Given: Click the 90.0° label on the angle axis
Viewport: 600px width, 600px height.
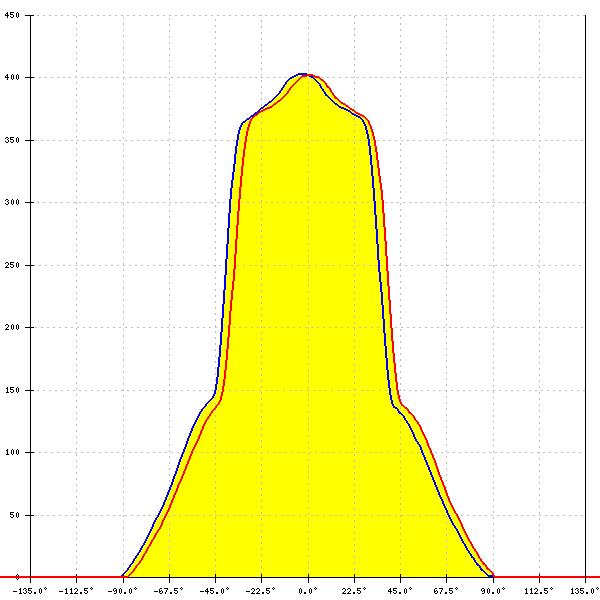Looking at the screenshot, I should tap(493, 591).
